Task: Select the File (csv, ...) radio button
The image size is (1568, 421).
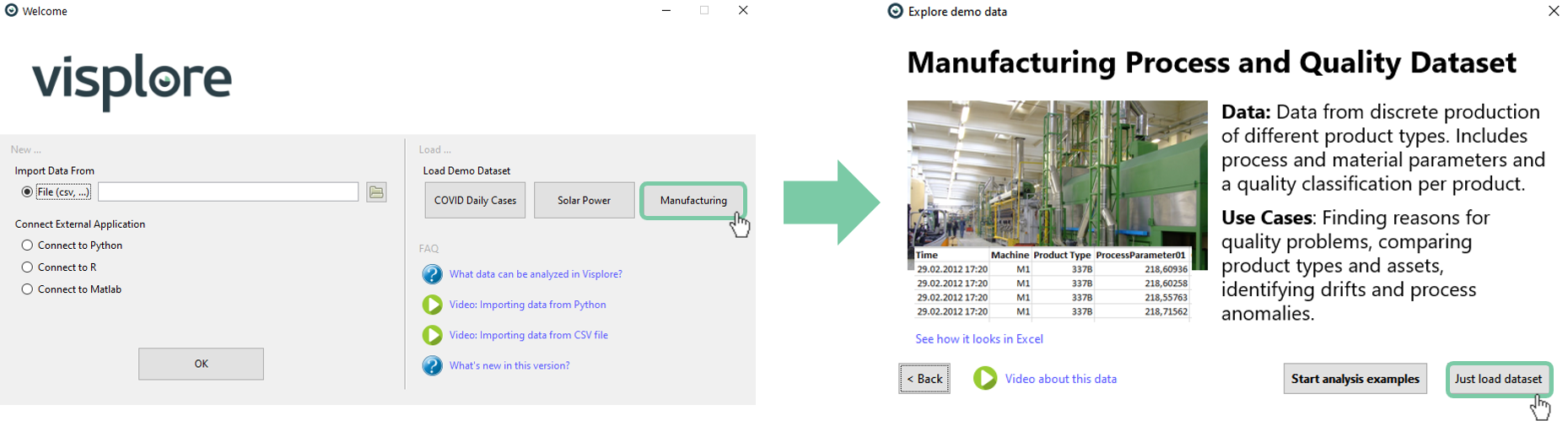Action: [x=27, y=192]
